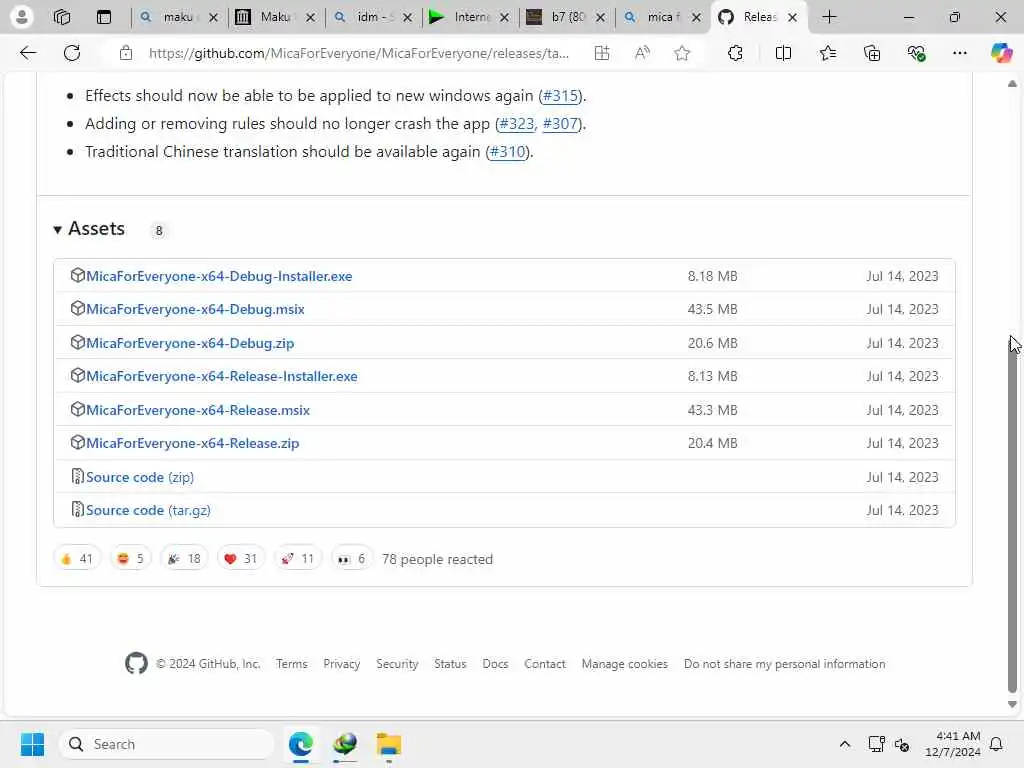Toggle hooray reaction with 18

pyautogui.click(x=184, y=558)
